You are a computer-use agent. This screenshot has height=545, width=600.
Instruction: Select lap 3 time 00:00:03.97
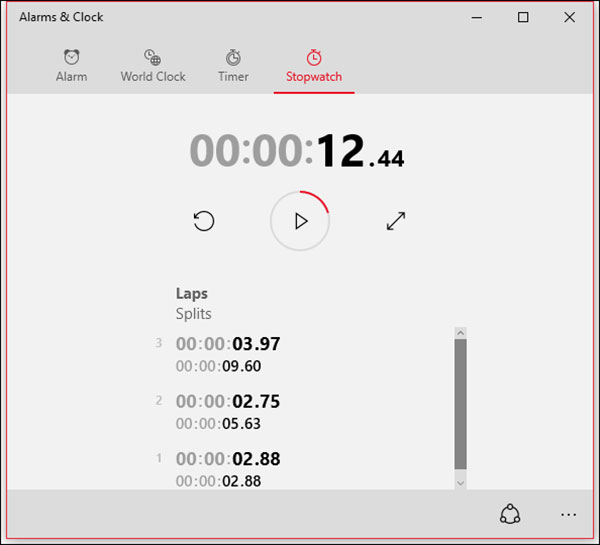pyautogui.click(x=228, y=344)
